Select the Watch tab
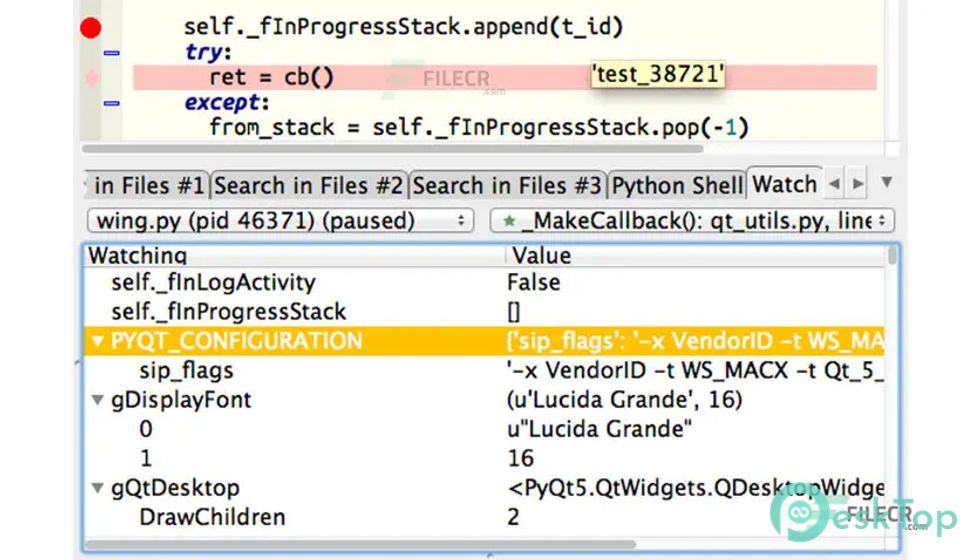This screenshot has height=560, width=980. coord(784,185)
